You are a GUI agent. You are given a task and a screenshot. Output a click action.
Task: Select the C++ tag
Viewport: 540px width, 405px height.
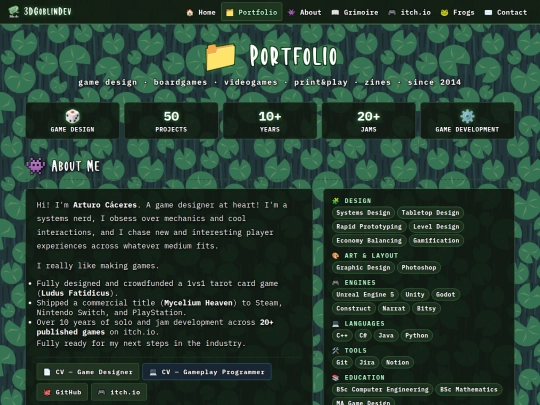tap(342, 335)
